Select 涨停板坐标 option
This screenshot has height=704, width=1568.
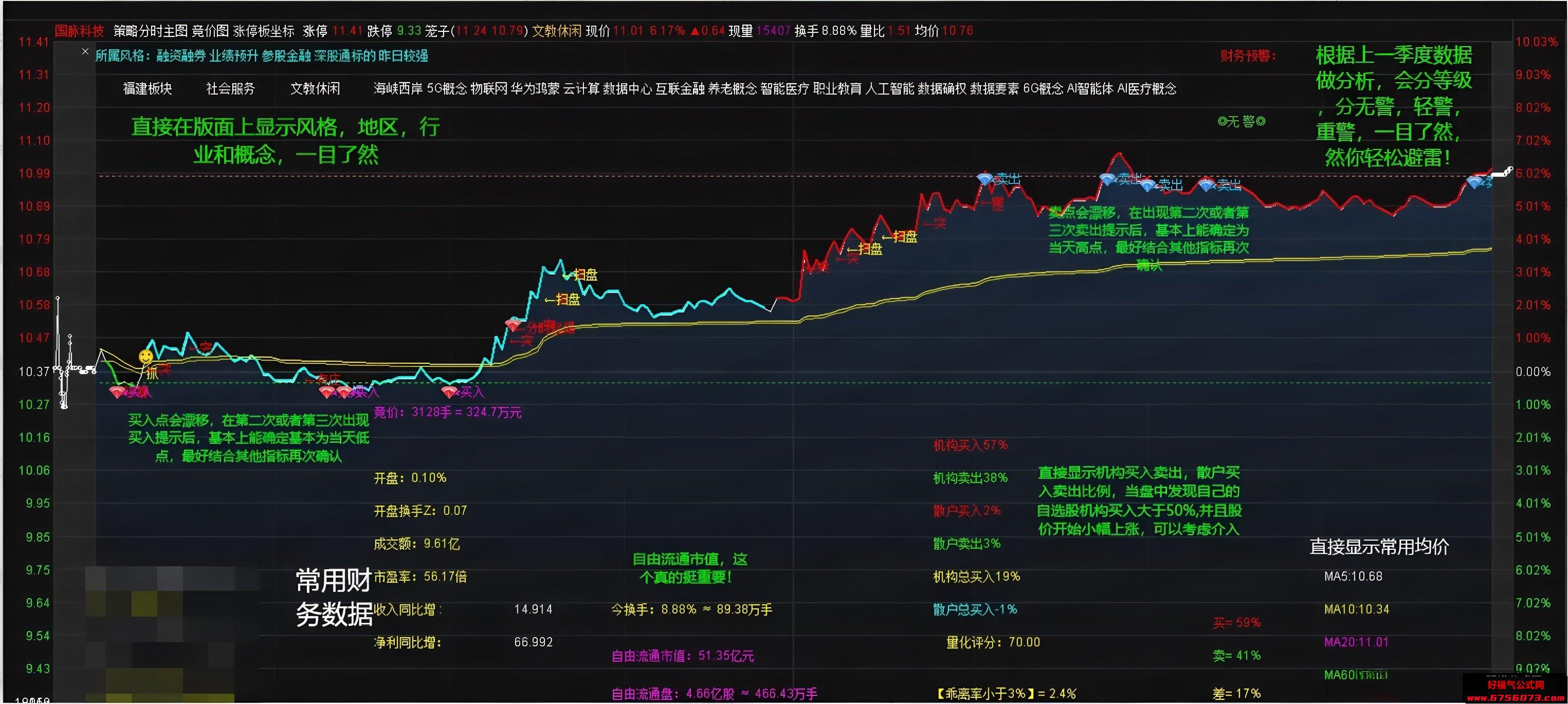click(264, 31)
